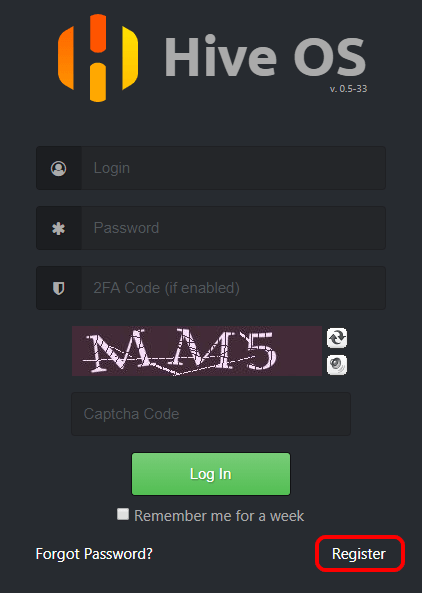Click the MM5 captcha image
The height and width of the screenshot is (593, 422).
click(x=197, y=351)
